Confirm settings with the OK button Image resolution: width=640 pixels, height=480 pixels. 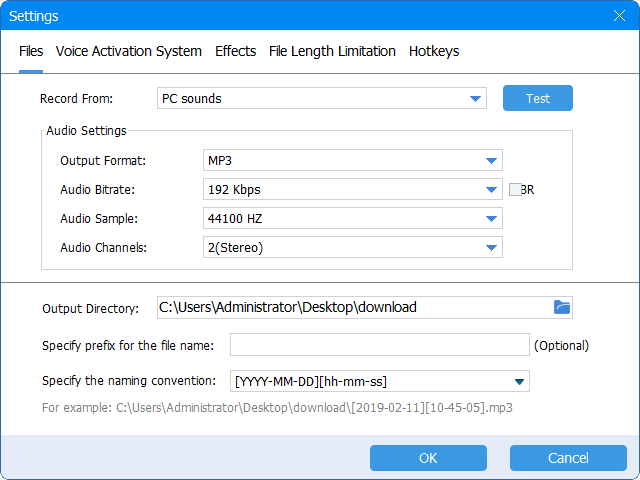(x=428, y=458)
